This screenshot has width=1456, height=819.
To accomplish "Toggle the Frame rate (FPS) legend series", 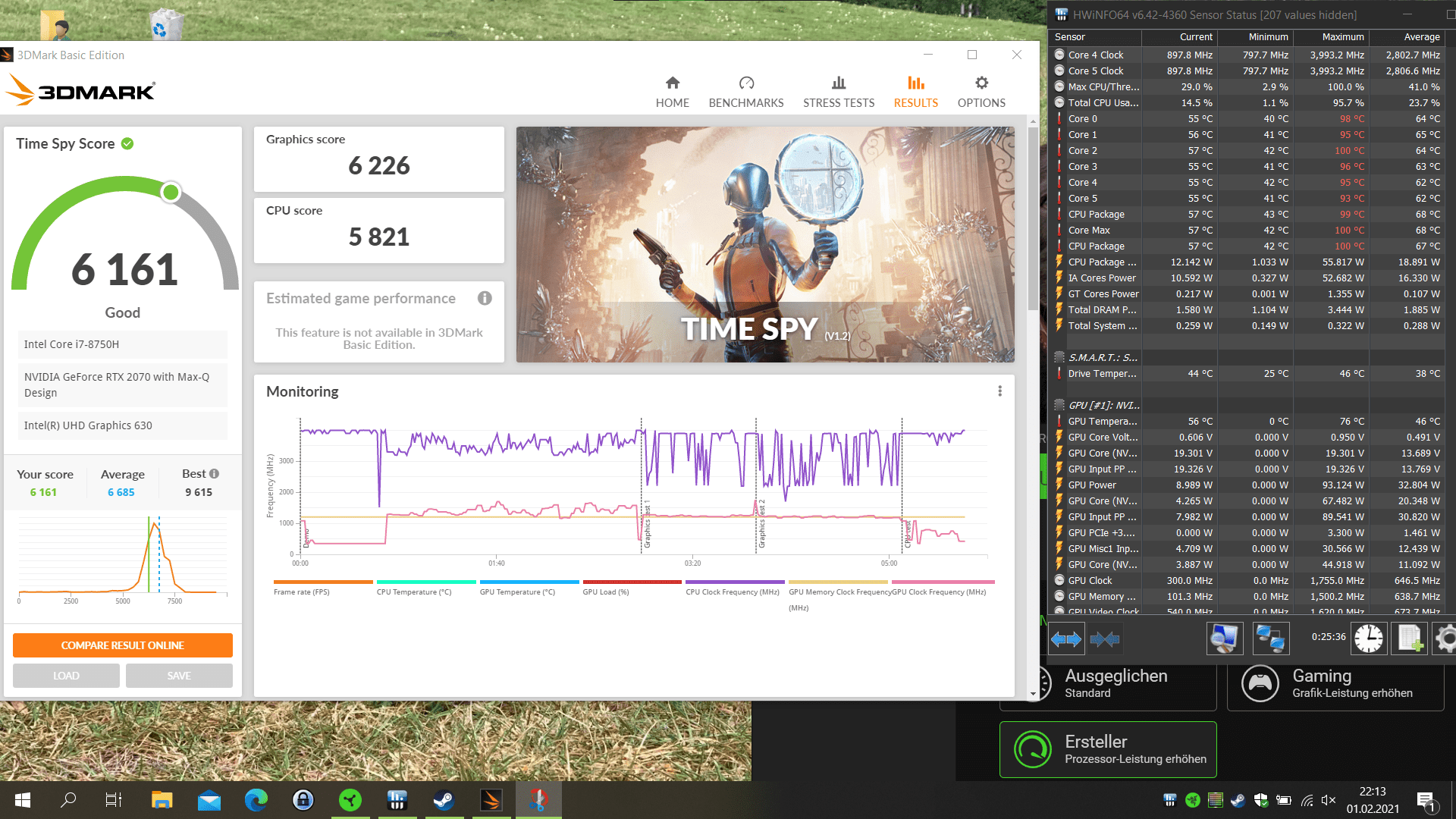I will [x=322, y=588].
